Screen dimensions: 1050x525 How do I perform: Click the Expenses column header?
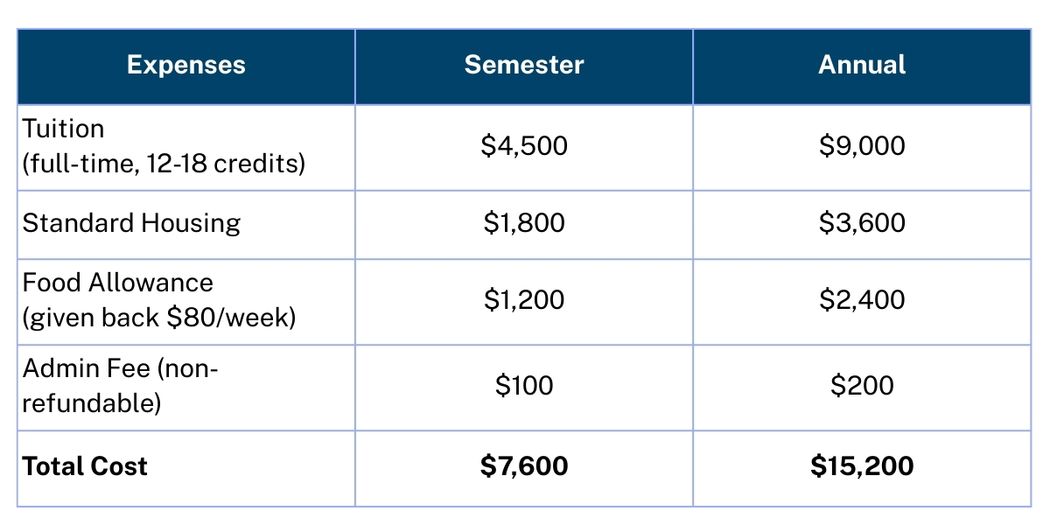(x=186, y=66)
